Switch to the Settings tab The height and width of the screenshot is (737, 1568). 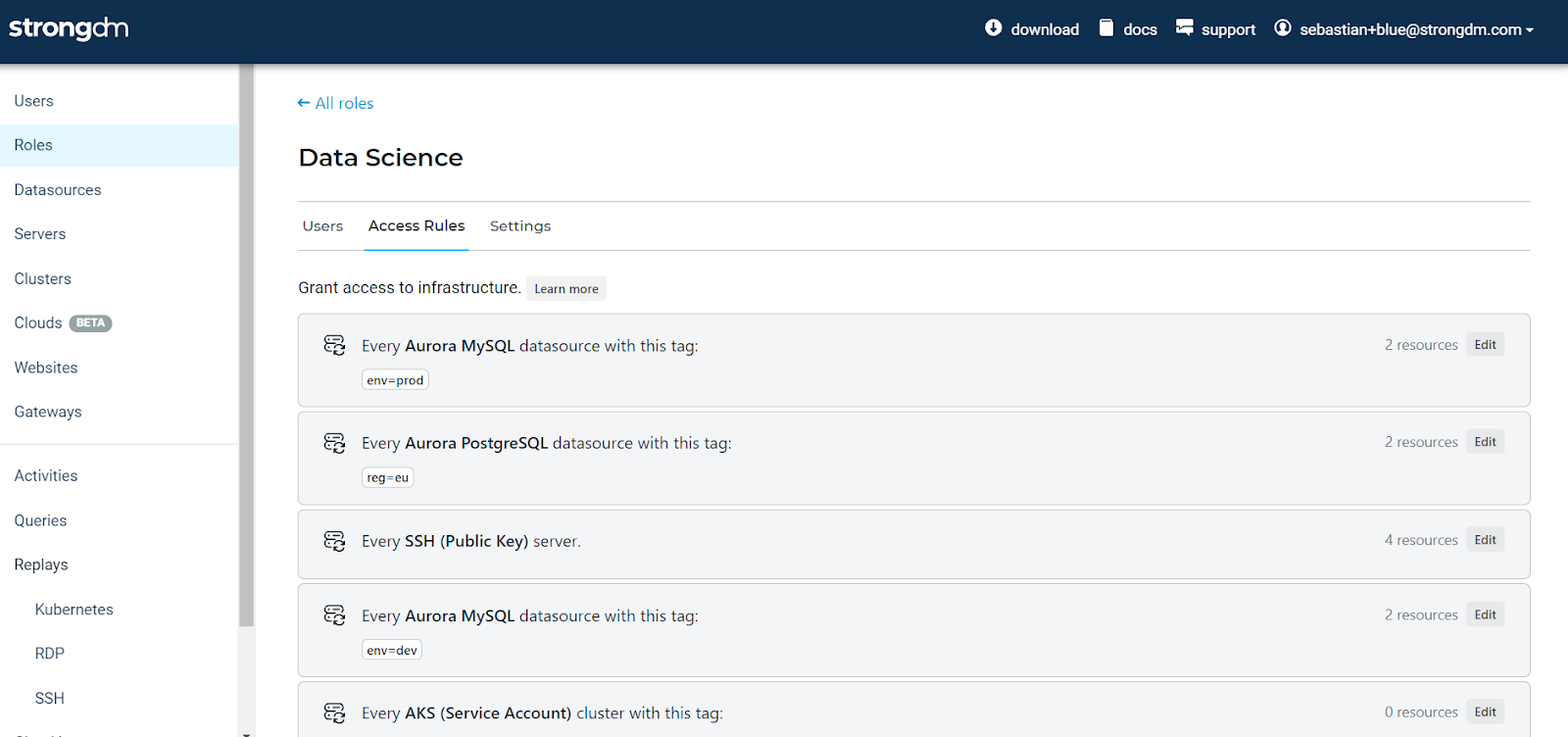(520, 225)
